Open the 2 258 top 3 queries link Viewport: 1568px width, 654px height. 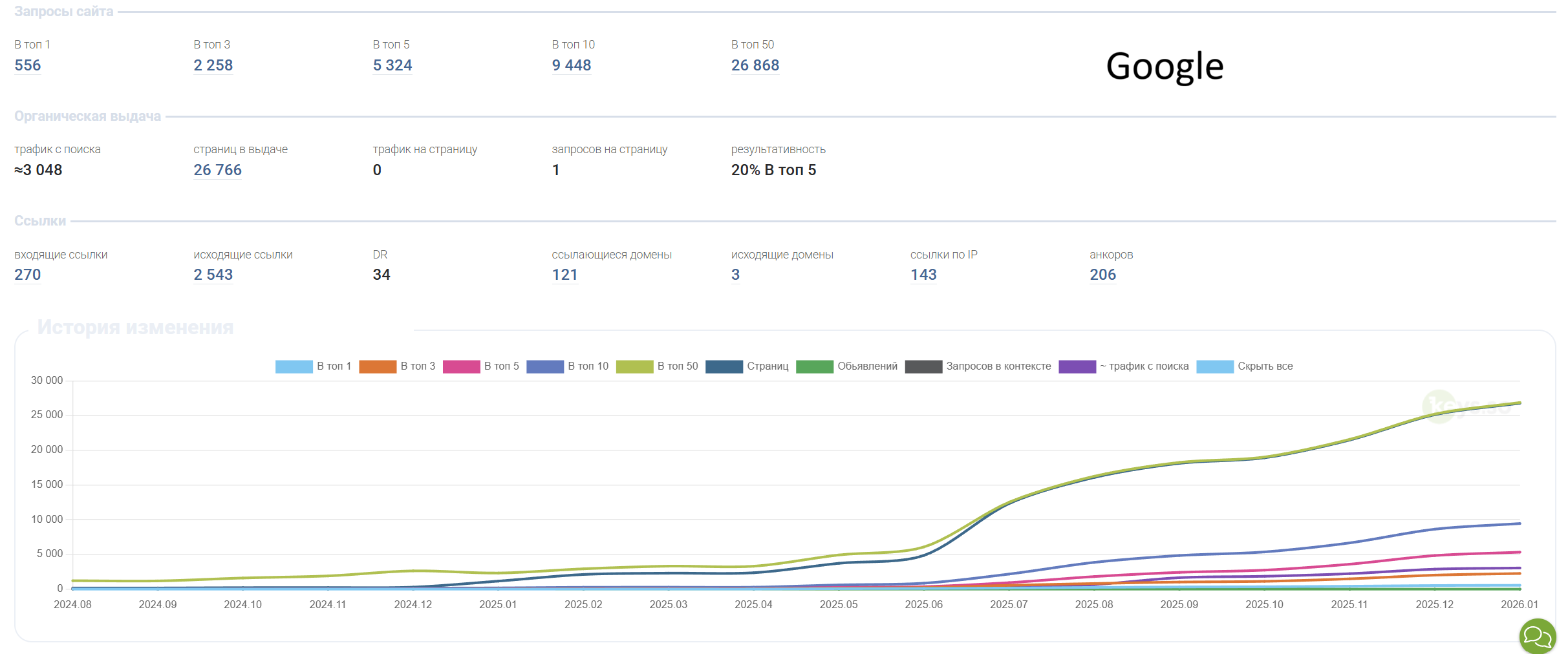[x=213, y=65]
